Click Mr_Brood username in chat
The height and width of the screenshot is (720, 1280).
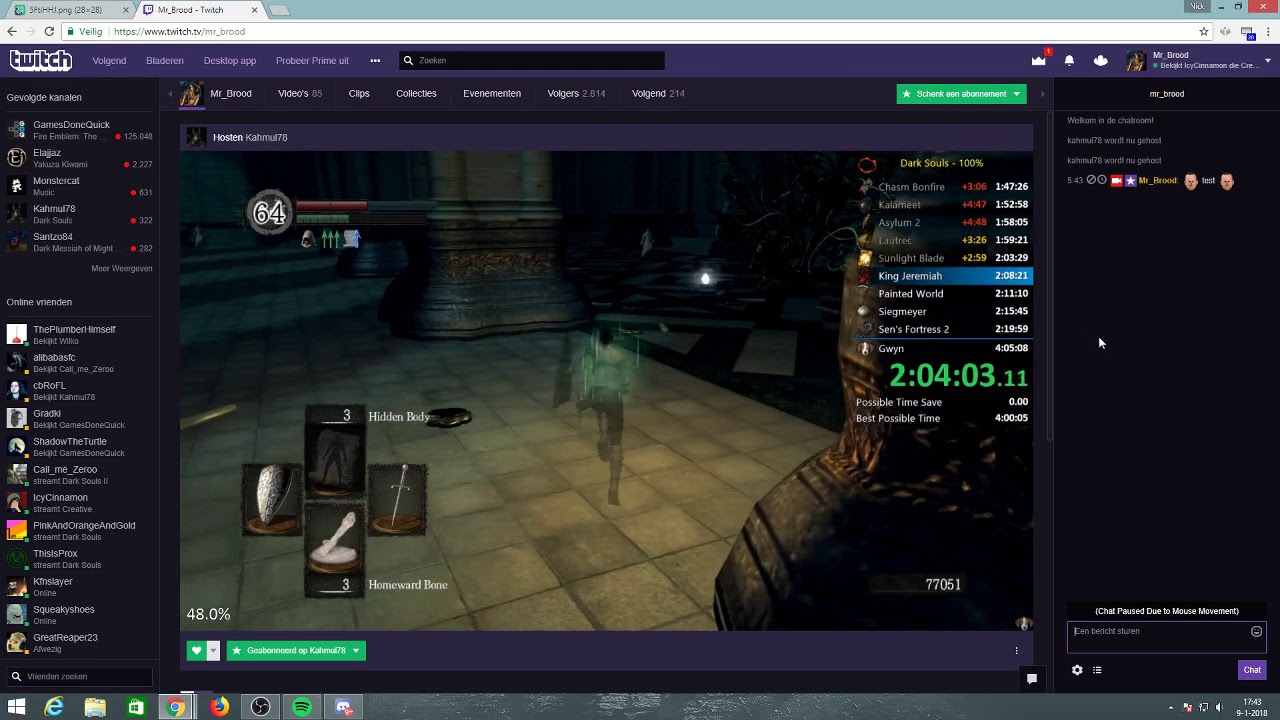(x=1158, y=181)
